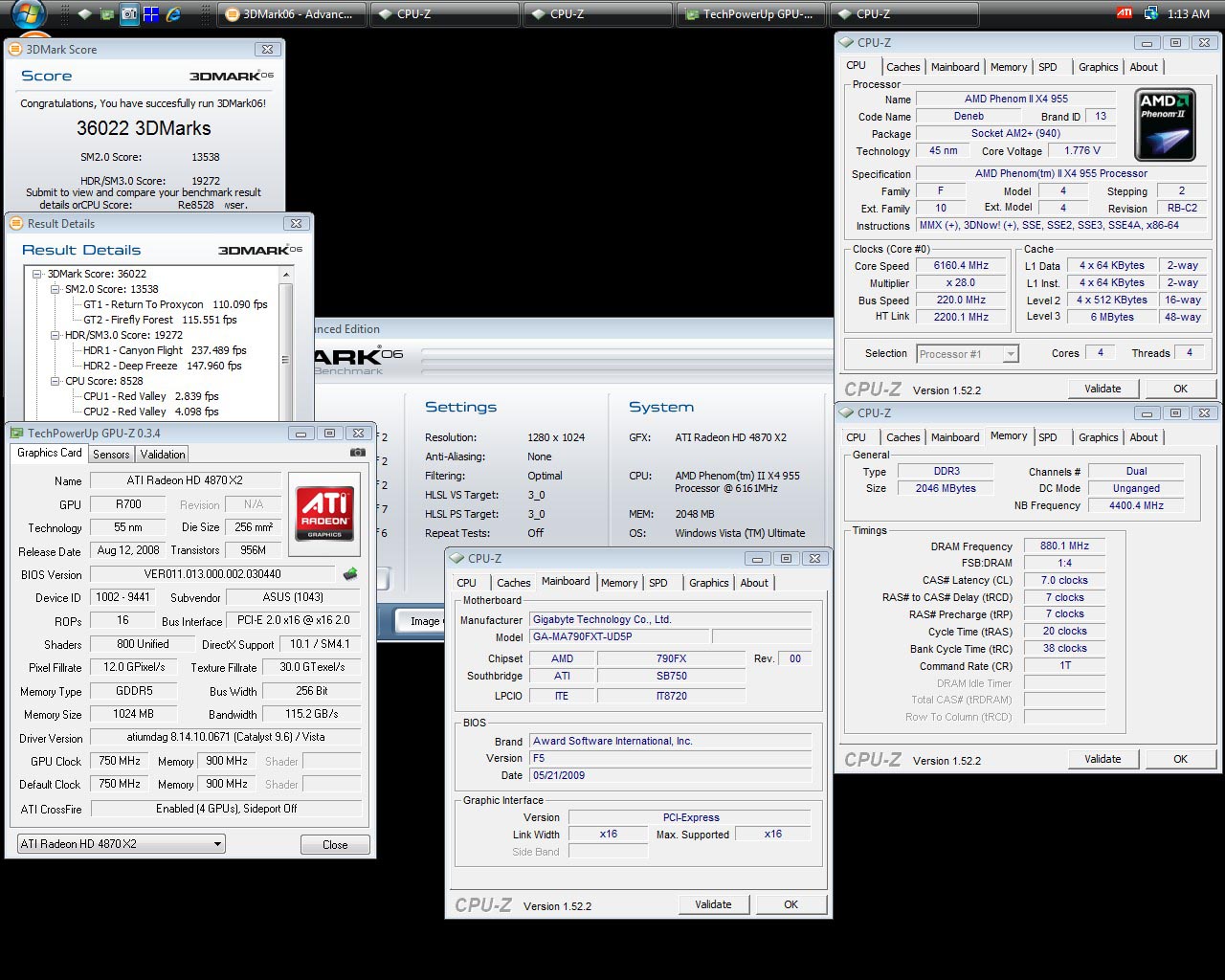
Task: Click the ATI tray icon
Action: tap(1125, 13)
